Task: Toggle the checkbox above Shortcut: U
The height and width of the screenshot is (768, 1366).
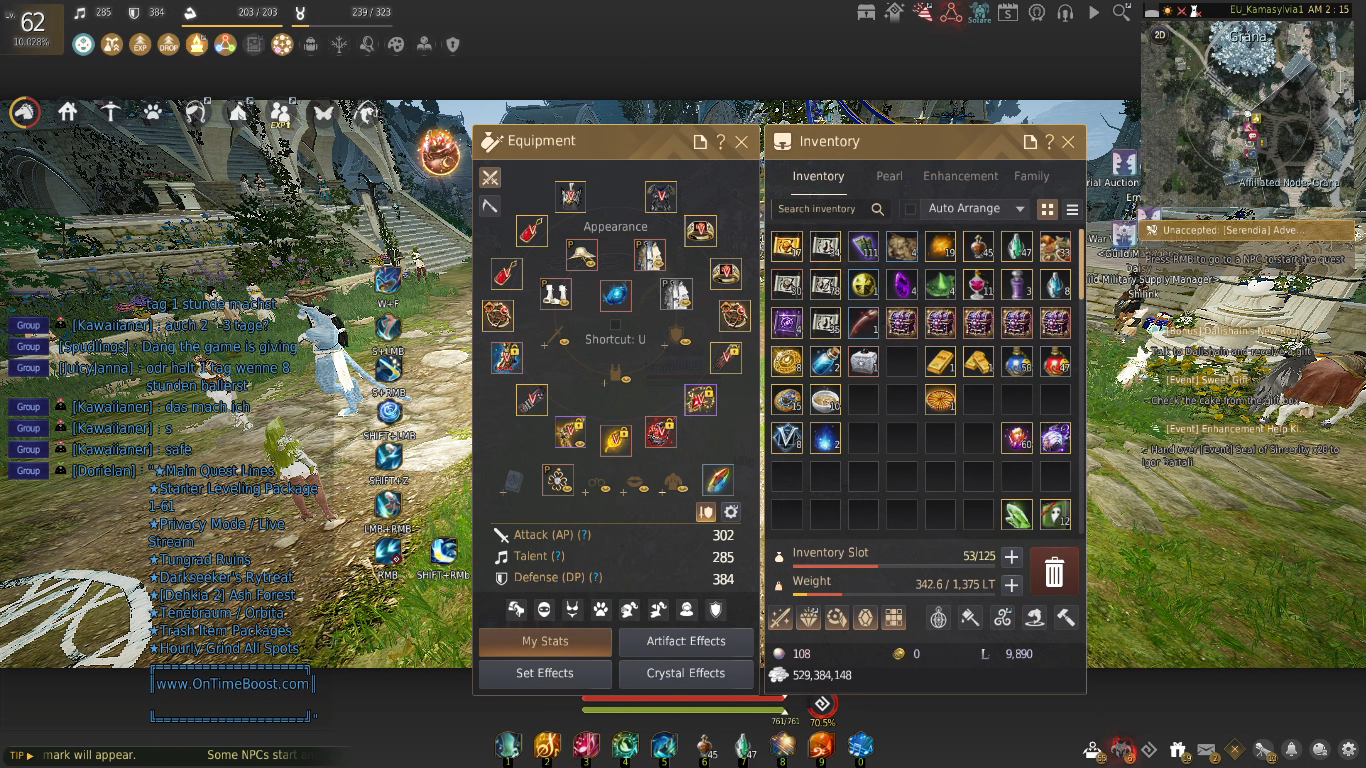Action: point(615,325)
